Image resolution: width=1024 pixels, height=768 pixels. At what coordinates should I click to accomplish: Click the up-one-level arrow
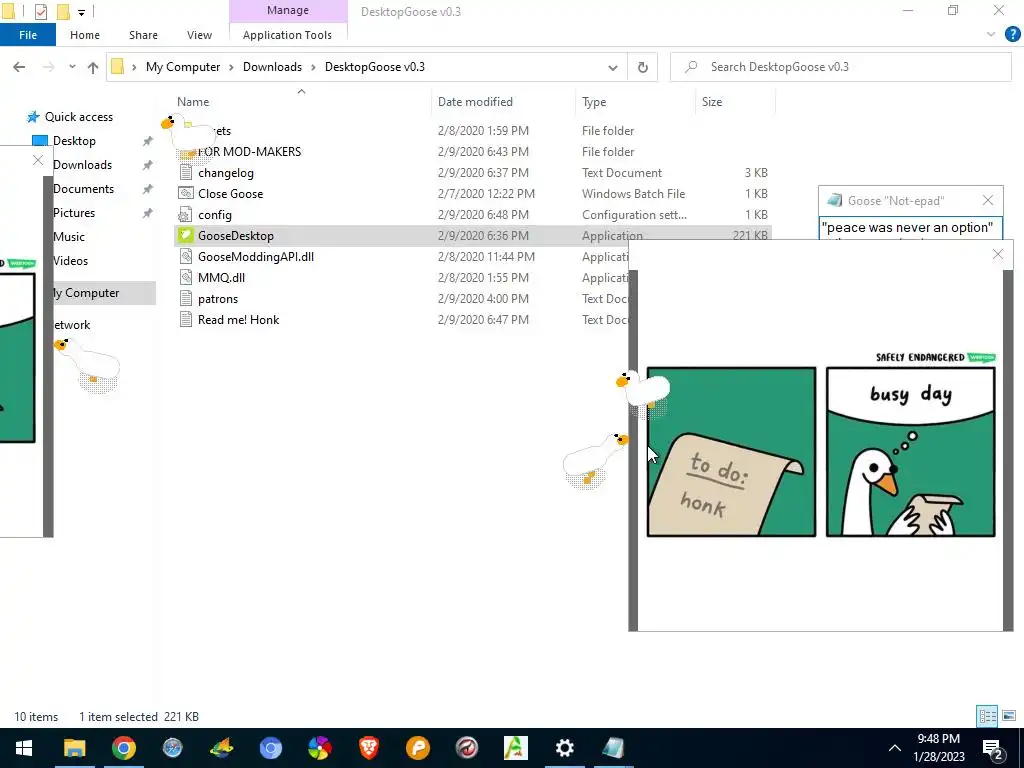coord(93,67)
